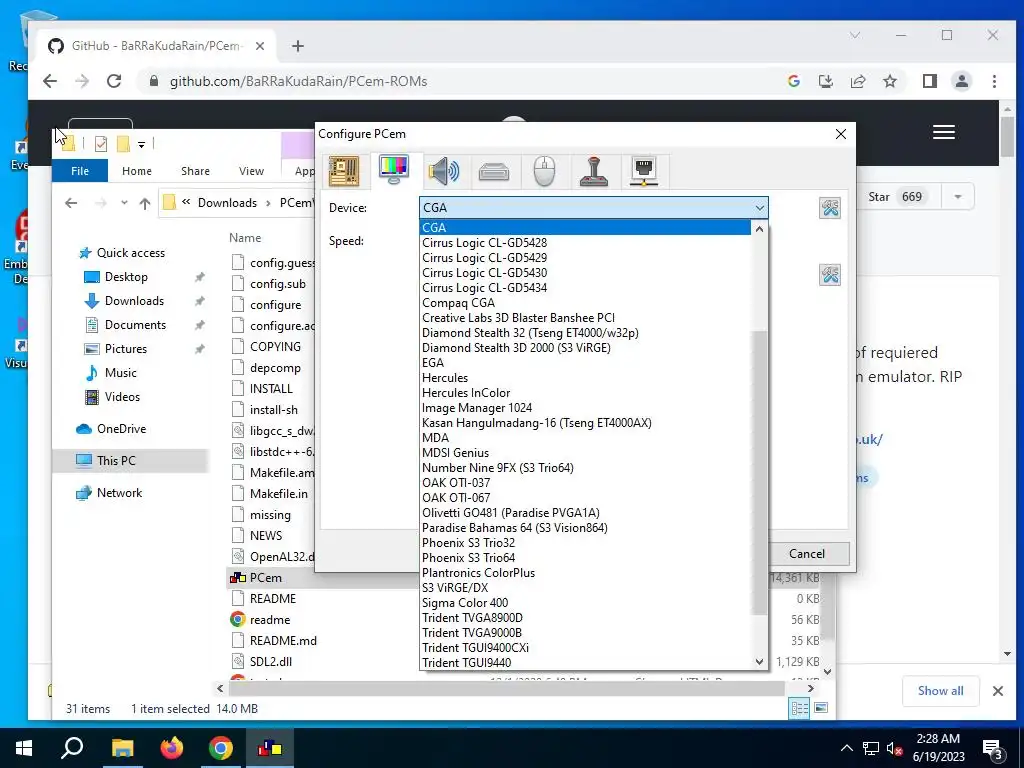Open the File tab in Explorer
Image resolution: width=1024 pixels, height=768 pixels.
pos(80,171)
